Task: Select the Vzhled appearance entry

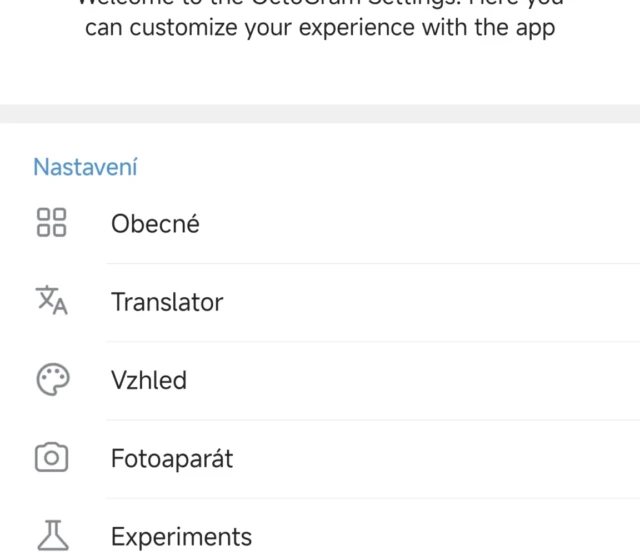Action: pos(149,380)
